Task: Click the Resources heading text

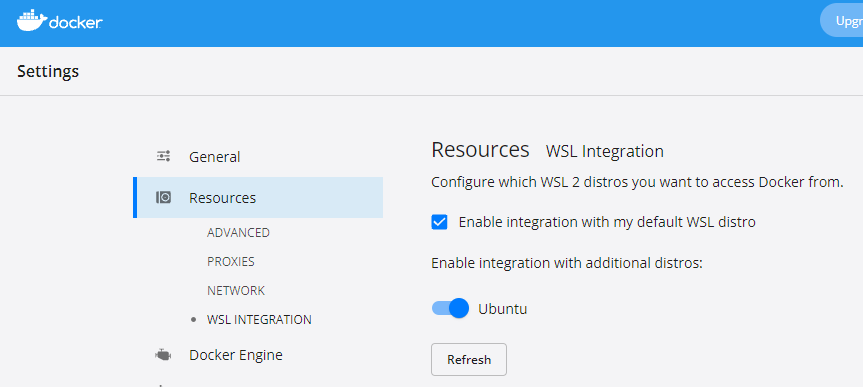Action: tap(480, 150)
